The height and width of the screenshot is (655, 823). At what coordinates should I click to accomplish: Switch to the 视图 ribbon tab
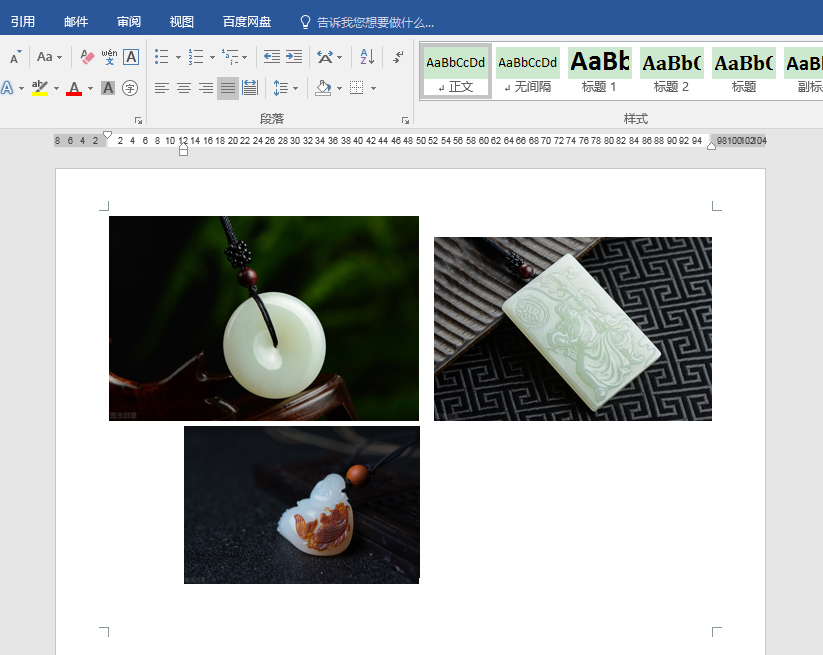[182, 22]
